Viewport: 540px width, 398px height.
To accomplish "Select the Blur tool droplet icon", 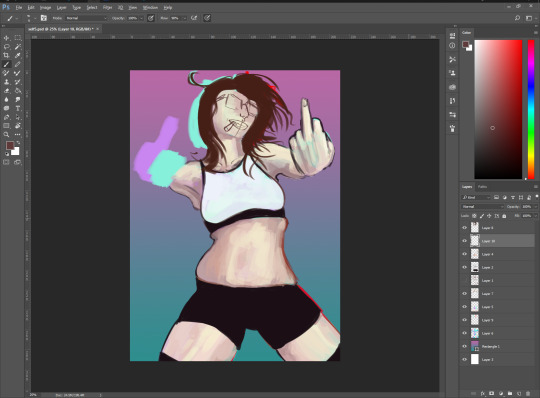I will click(x=7, y=100).
